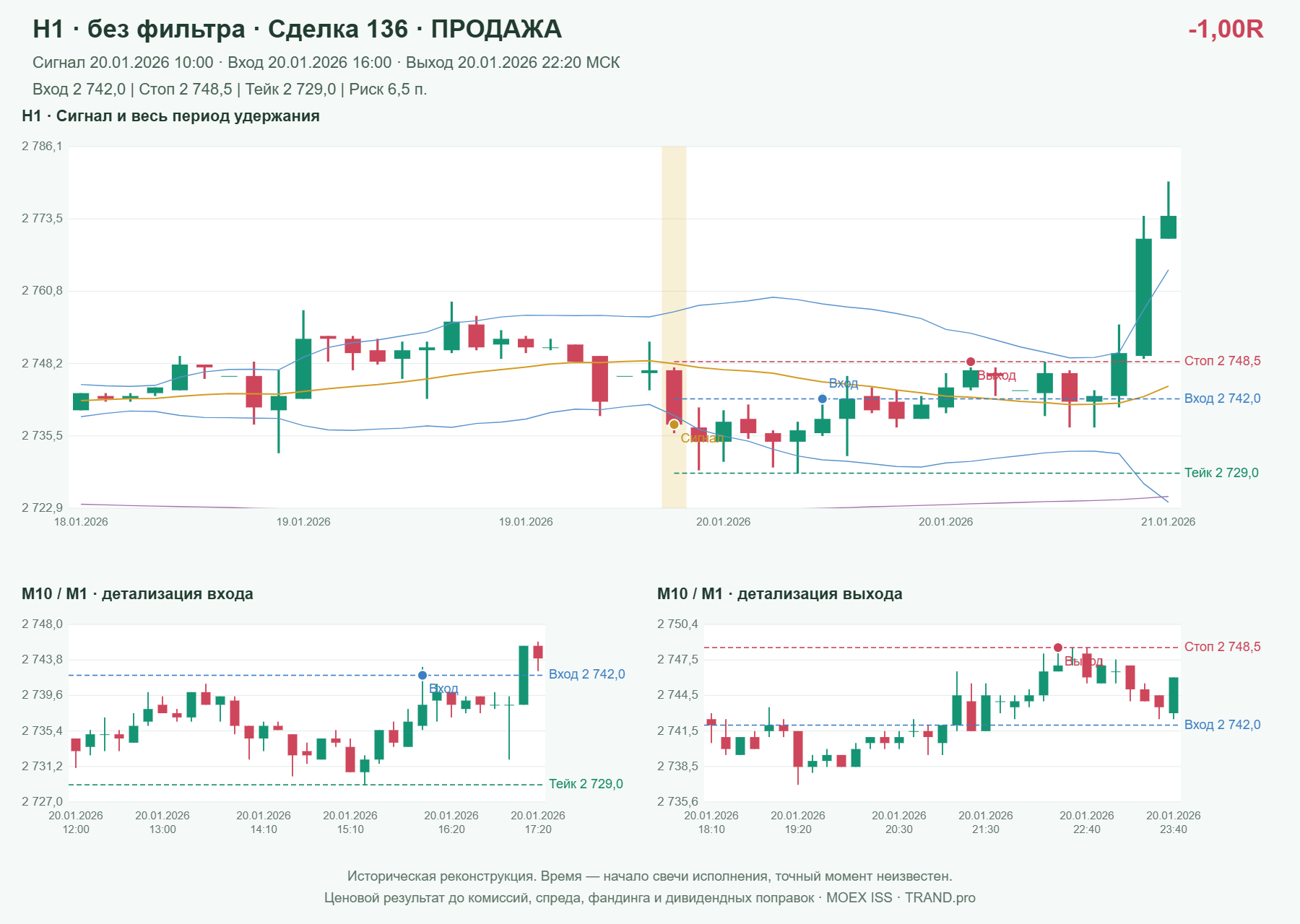Click the 2 786,1 price axis label
Screen dimensions: 1300x924
pos(42,147)
